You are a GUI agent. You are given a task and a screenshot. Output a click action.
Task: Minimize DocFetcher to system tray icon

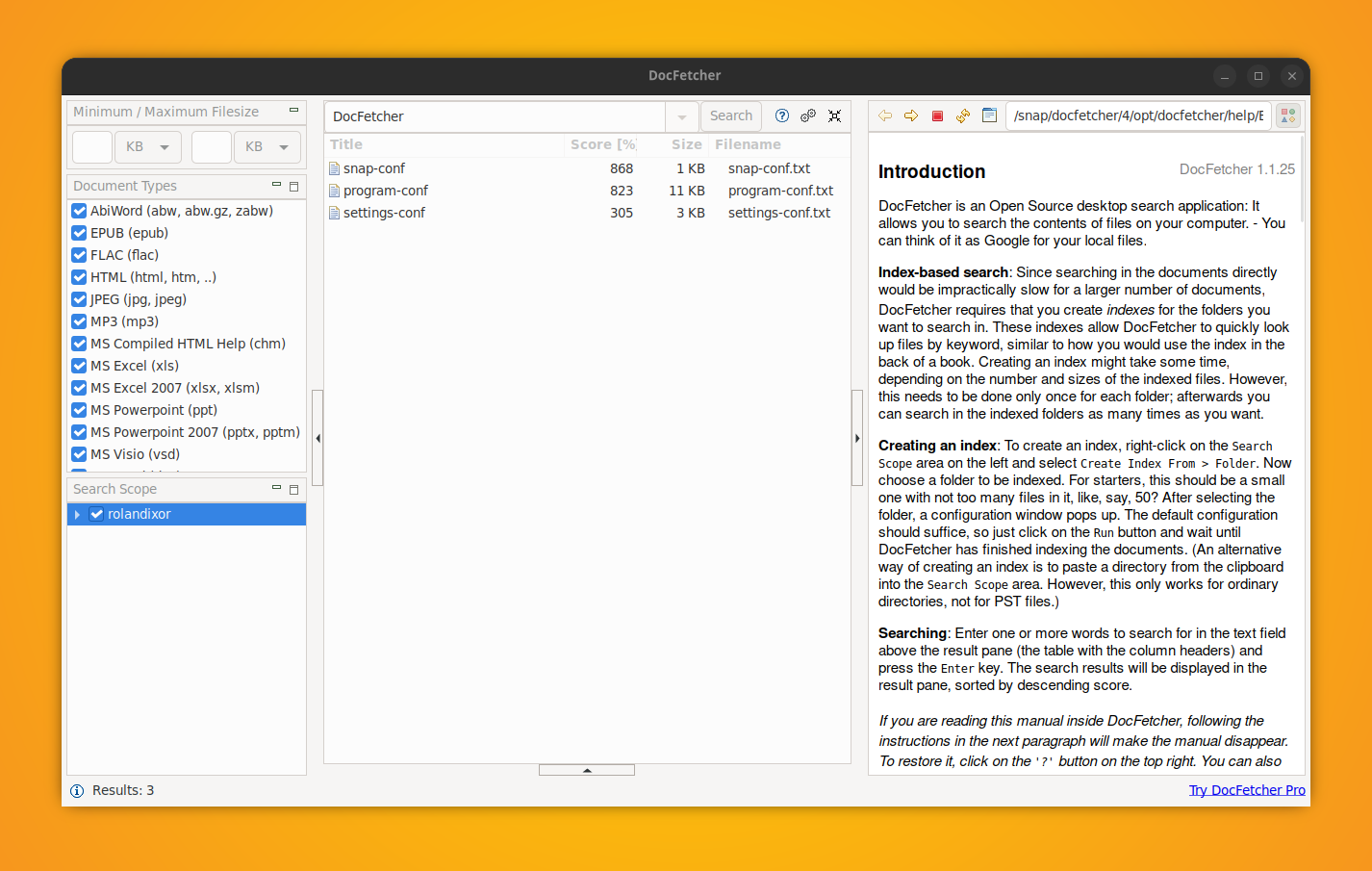834,115
